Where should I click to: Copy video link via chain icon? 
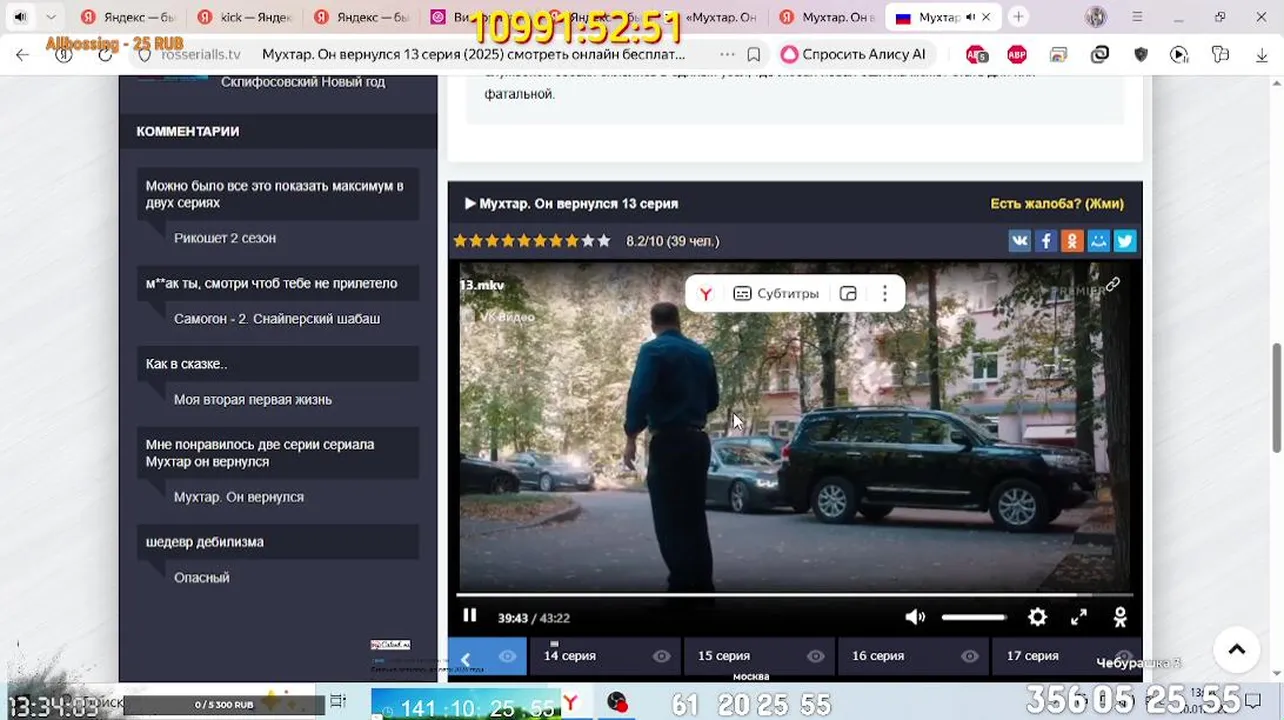click(x=1113, y=285)
